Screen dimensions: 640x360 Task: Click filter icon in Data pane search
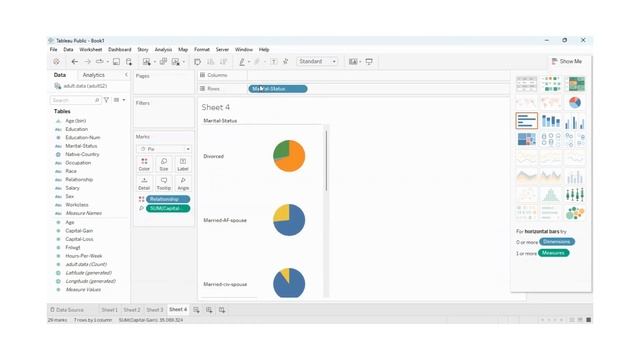[x=107, y=100]
